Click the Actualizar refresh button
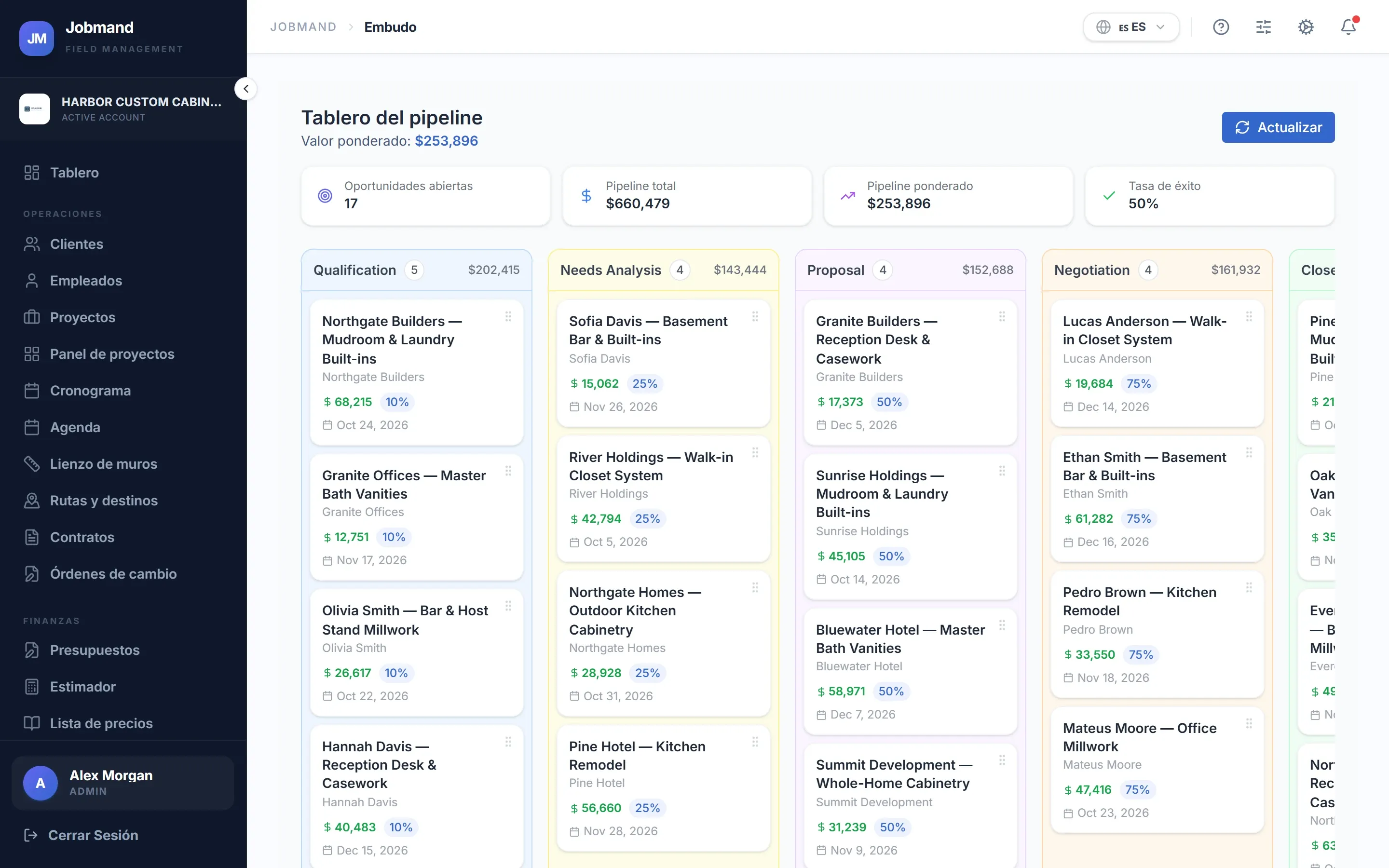Screen dimensions: 1389x868 point(1278,127)
